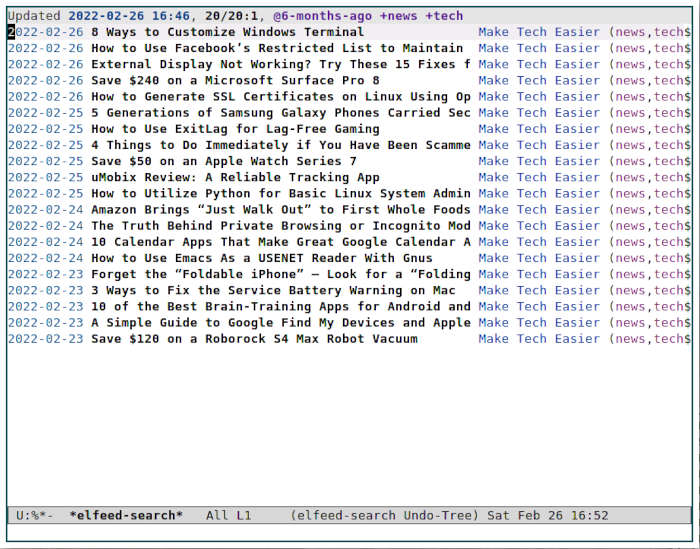The height and width of the screenshot is (549, 700).
Task: Click the "20/20:1" entry count in header
Action: coord(231,16)
